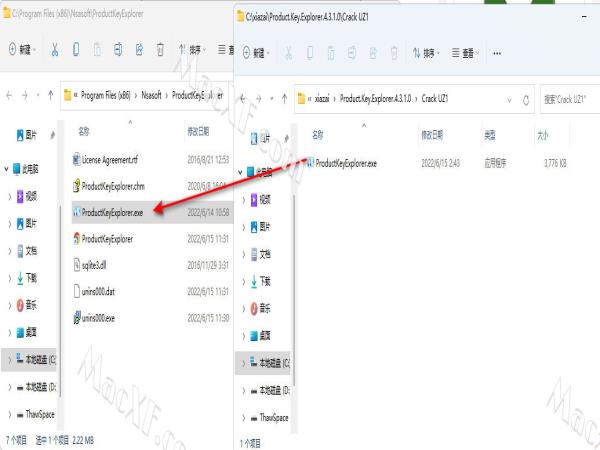
Task: Click Share icon in left window toolbar
Action: [x=139, y=49]
